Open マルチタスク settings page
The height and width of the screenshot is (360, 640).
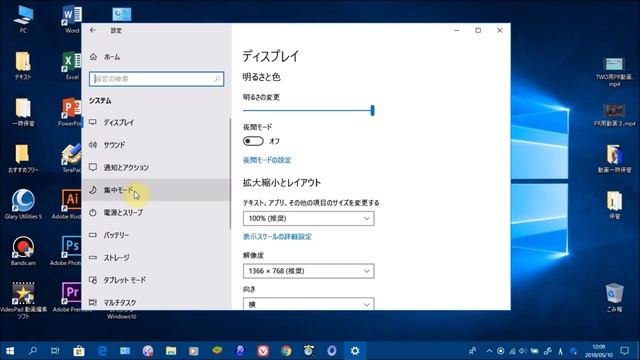156,302
